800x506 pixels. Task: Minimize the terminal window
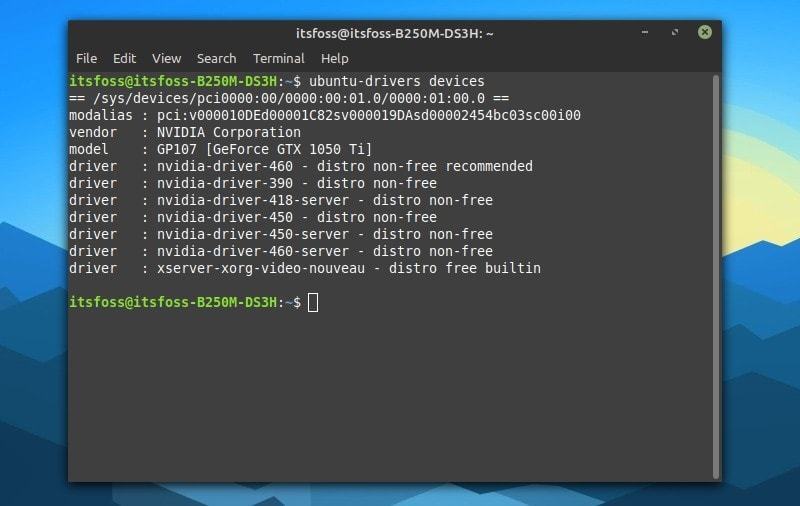point(647,32)
